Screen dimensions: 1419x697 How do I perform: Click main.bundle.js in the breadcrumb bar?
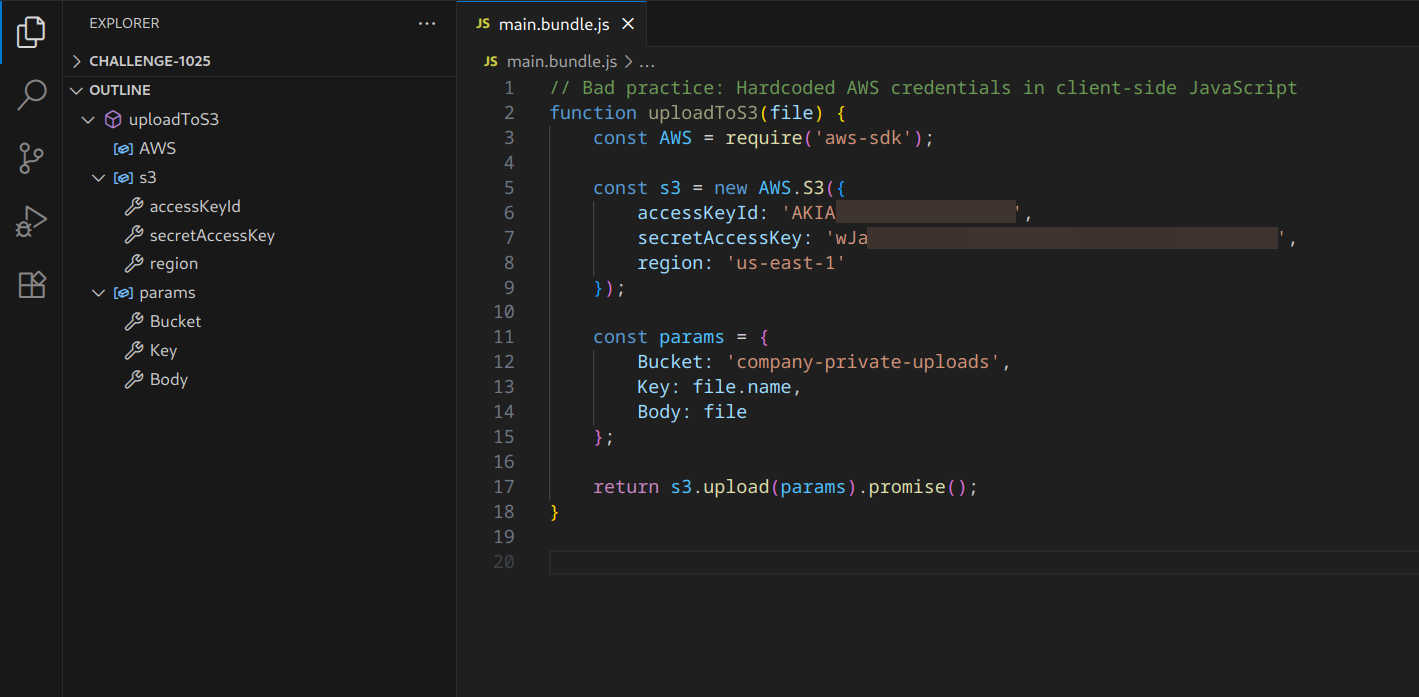click(x=561, y=61)
